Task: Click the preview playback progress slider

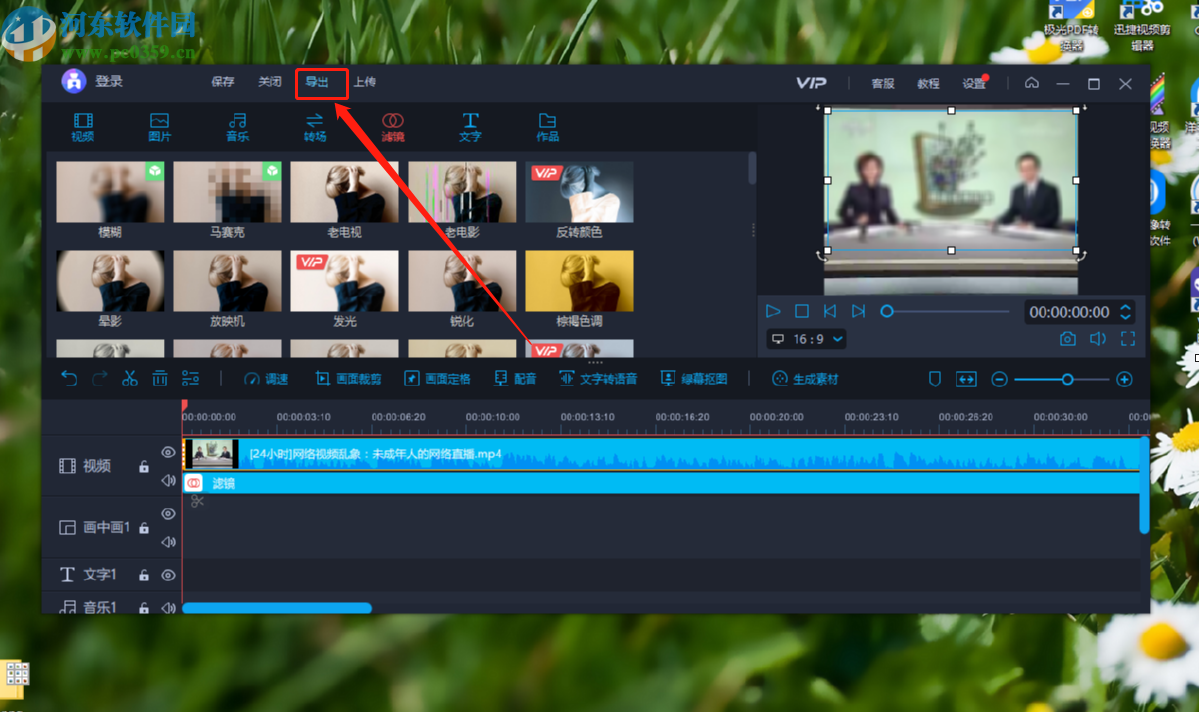Action: click(945, 312)
